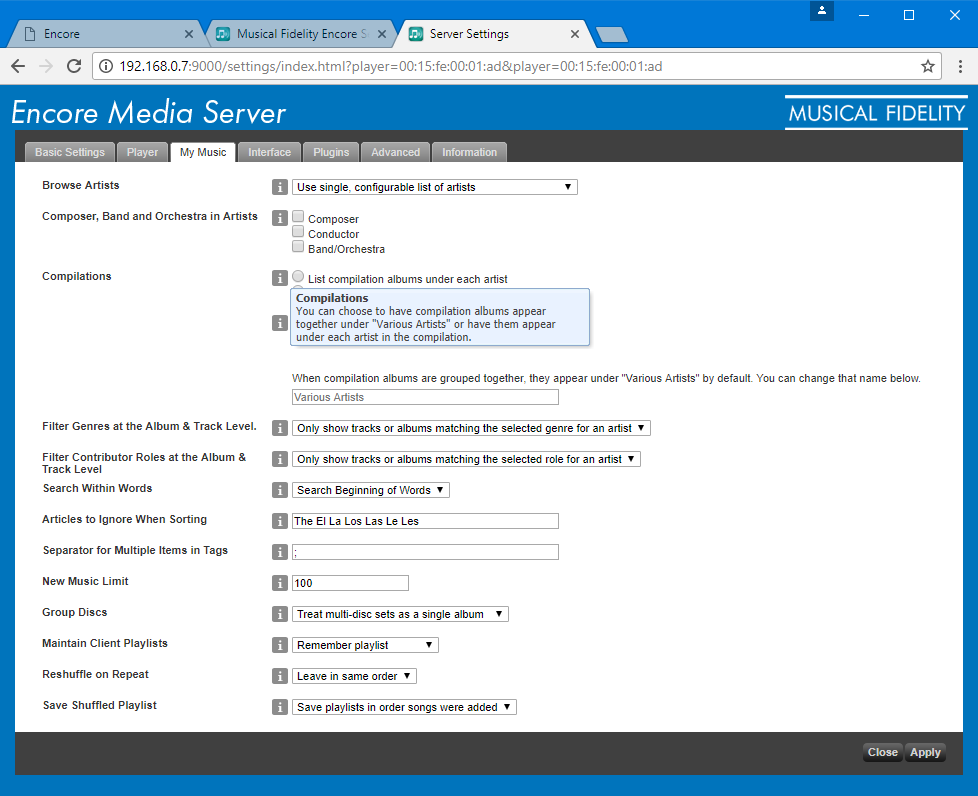The height and width of the screenshot is (796, 978).
Task: Click info icon for Search Within Words
Action: 279,490
